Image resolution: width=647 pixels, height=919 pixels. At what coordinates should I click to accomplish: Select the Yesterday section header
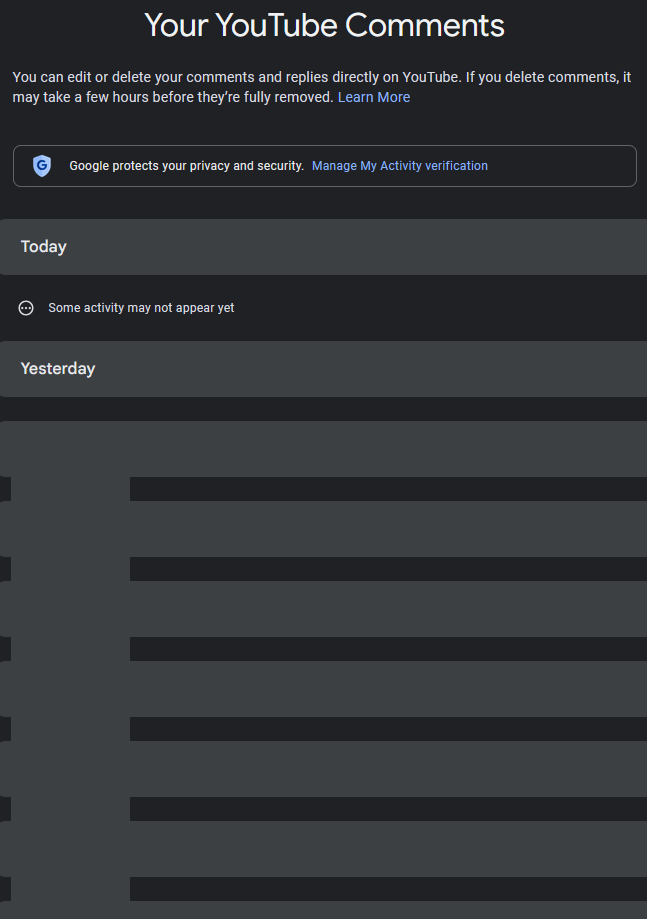pyautogui.click(x=324, y=369)
